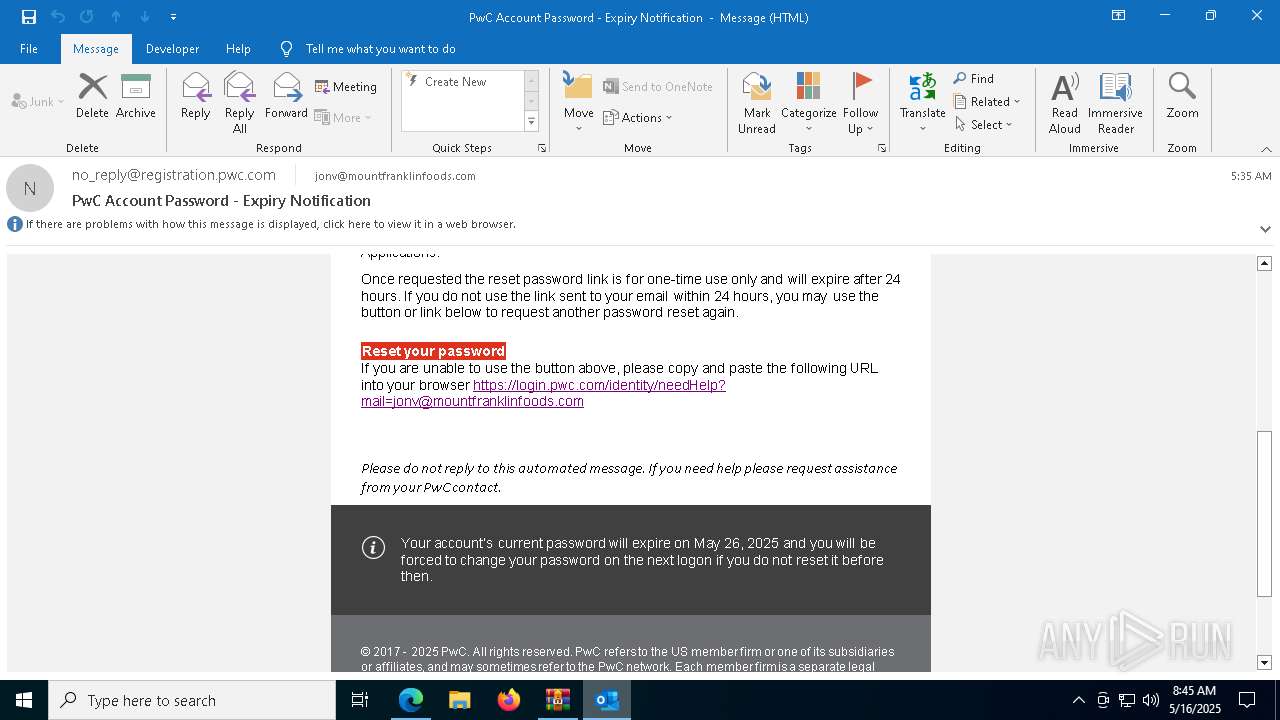The height and width of the screenshot is (720, 1280).
Task: Expand the Related dropdown
Action: (x=987, y=101)
